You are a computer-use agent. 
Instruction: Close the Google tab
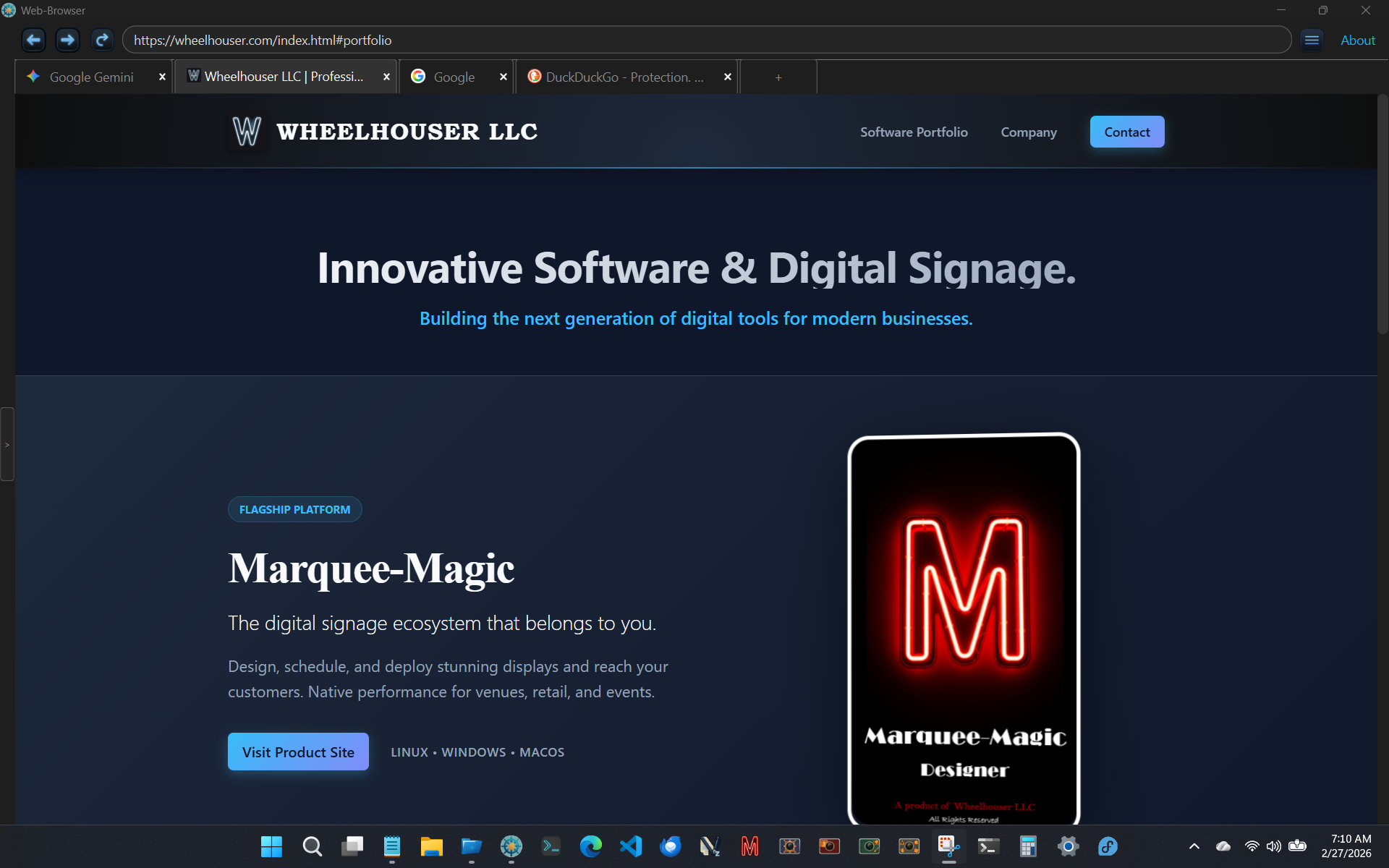(504, 77)
